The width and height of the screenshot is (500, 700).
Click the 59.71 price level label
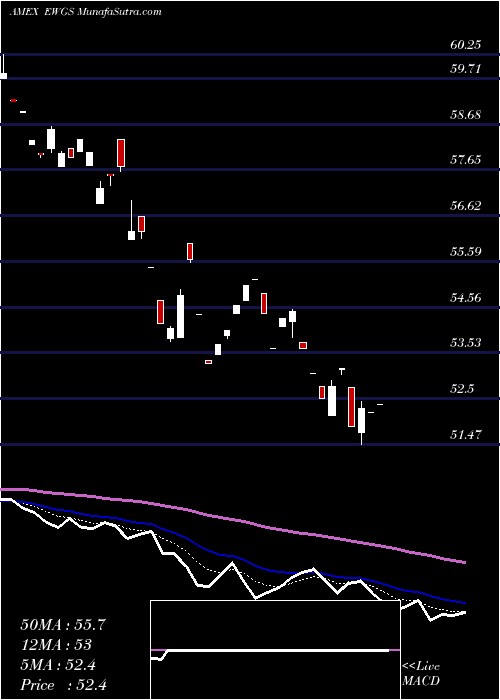466,69
